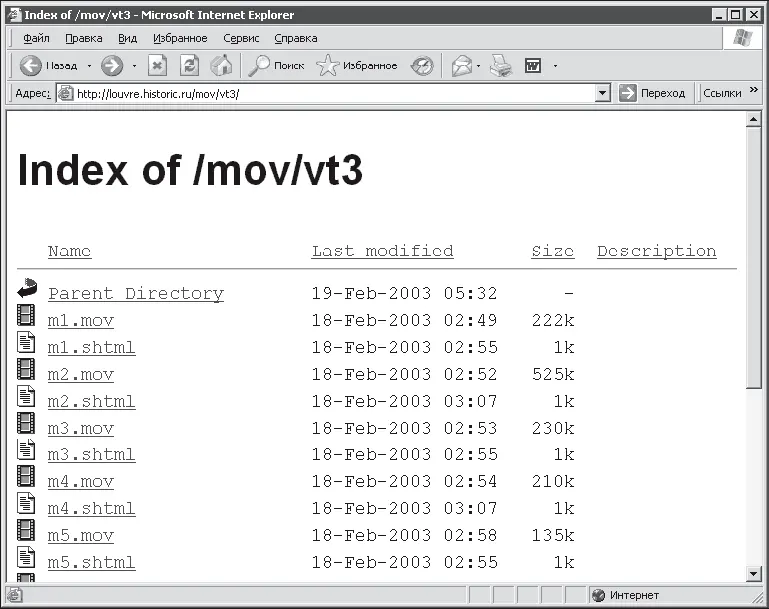The image size is (769, 609).
Task: Open the m4.mov file link
Action: [x=81, y=482]
